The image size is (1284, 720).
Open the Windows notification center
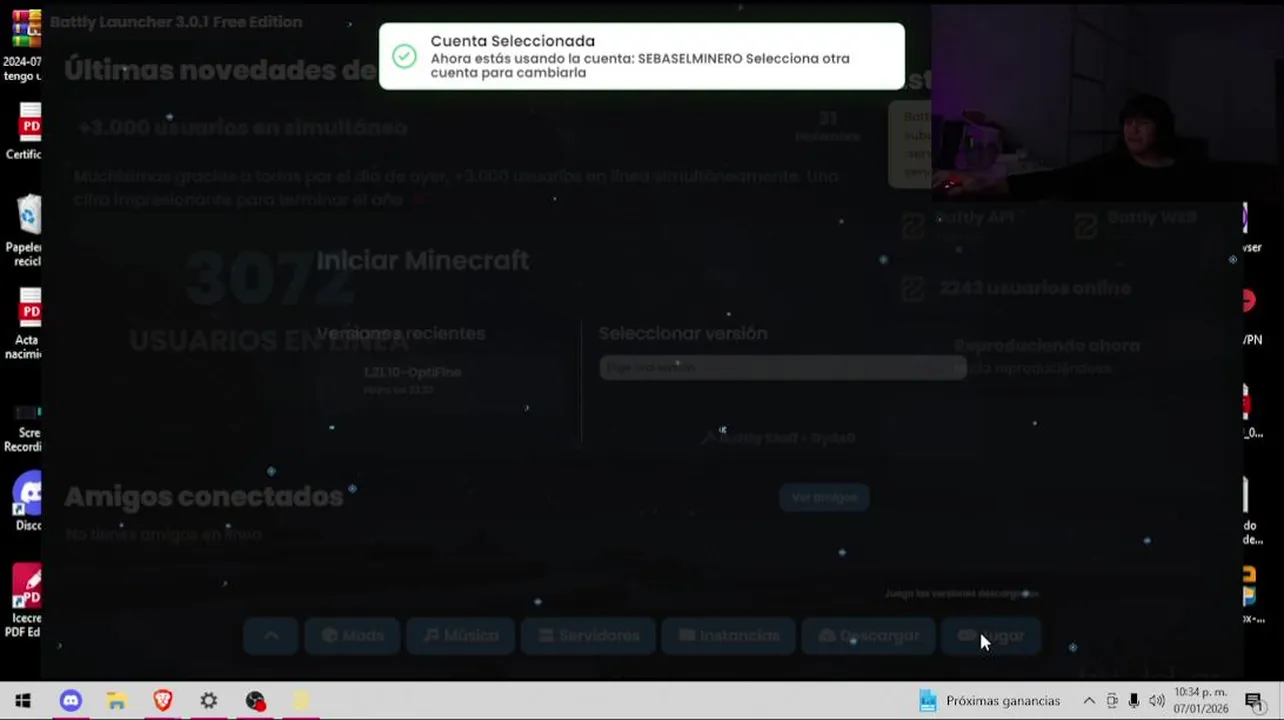point(1253,701)
